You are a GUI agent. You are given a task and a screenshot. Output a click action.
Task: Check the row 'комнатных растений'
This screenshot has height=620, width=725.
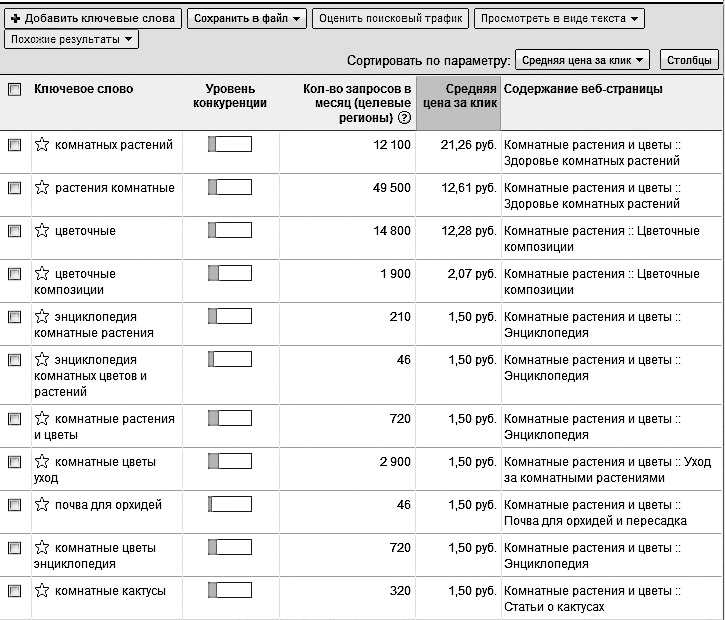click(15, 145)
